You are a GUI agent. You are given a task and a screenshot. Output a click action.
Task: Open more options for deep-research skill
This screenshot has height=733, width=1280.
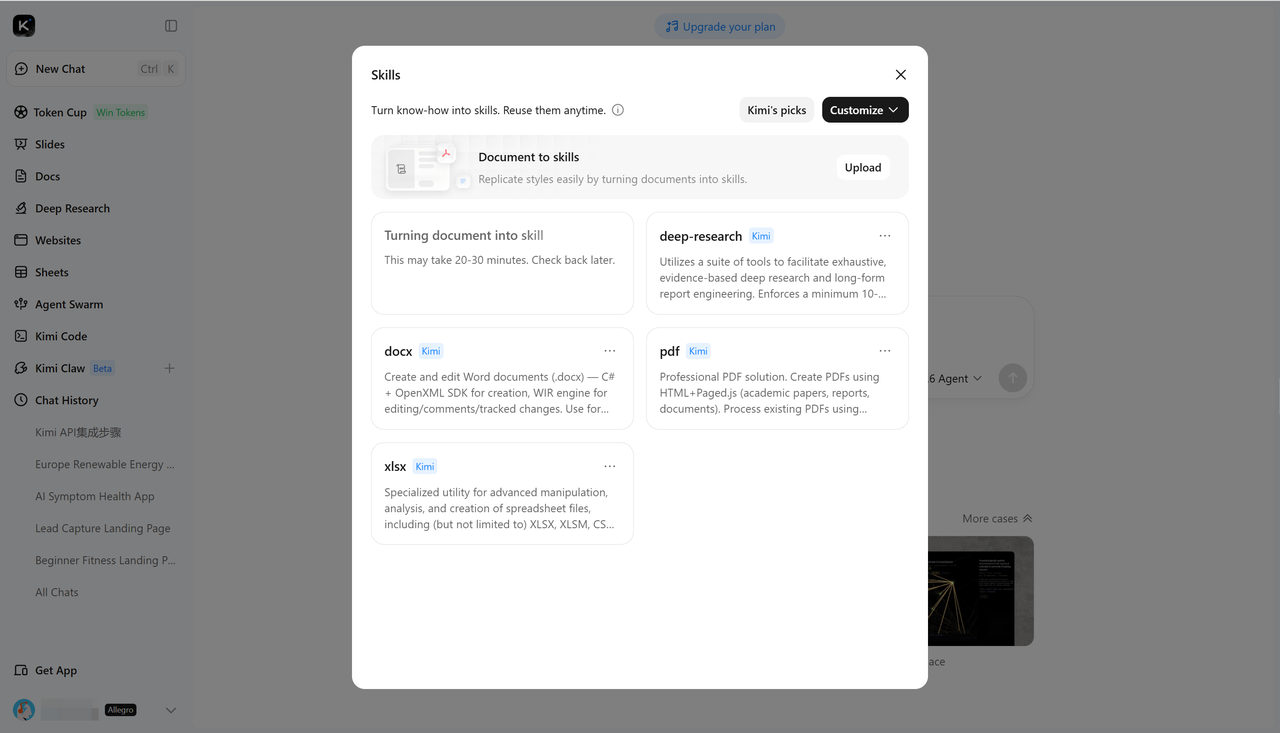point(885,236)
